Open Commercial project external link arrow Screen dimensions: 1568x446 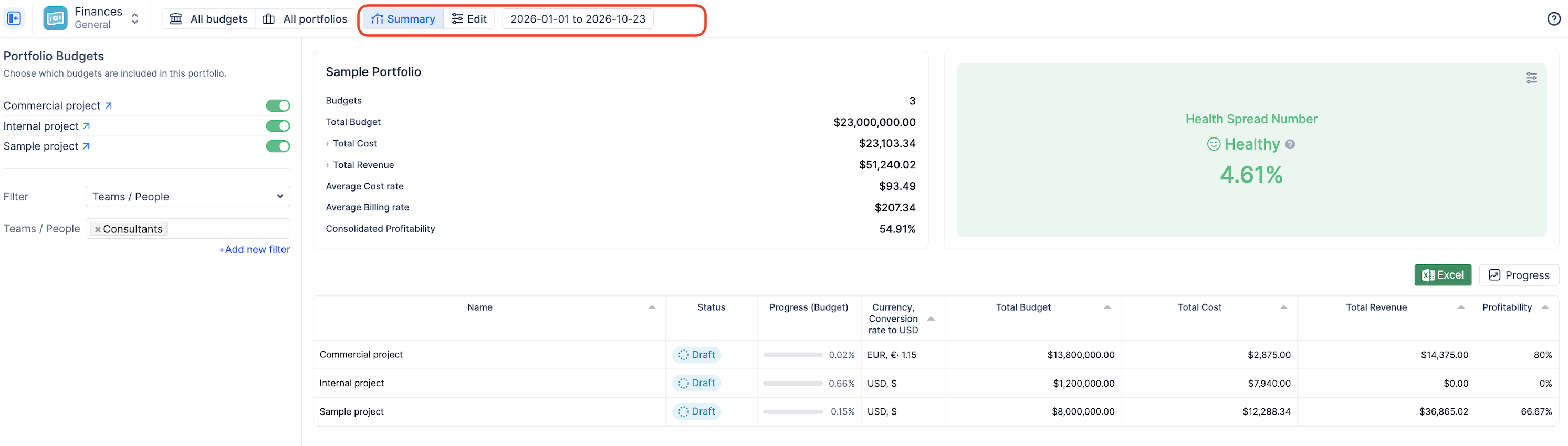click(108, 106)
